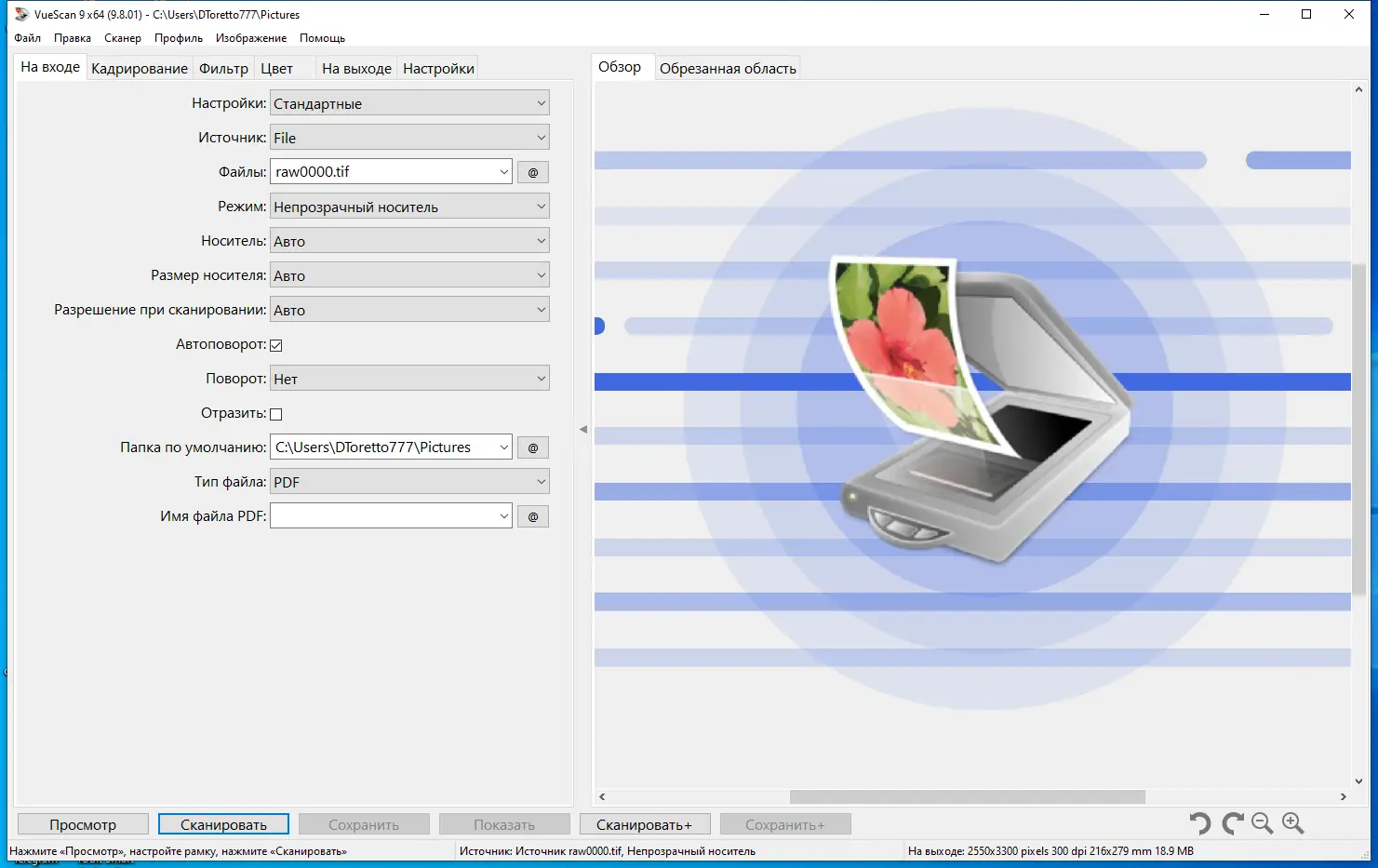The image size is (1378, 868).
Task: Switch to the Обрезанная область tab
Action: click(728, 66)
